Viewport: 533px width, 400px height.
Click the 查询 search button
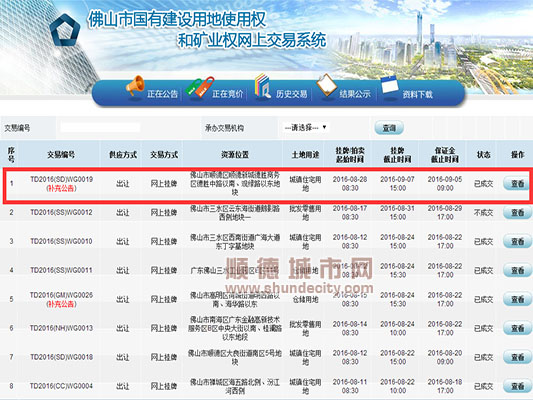(389, 128)
